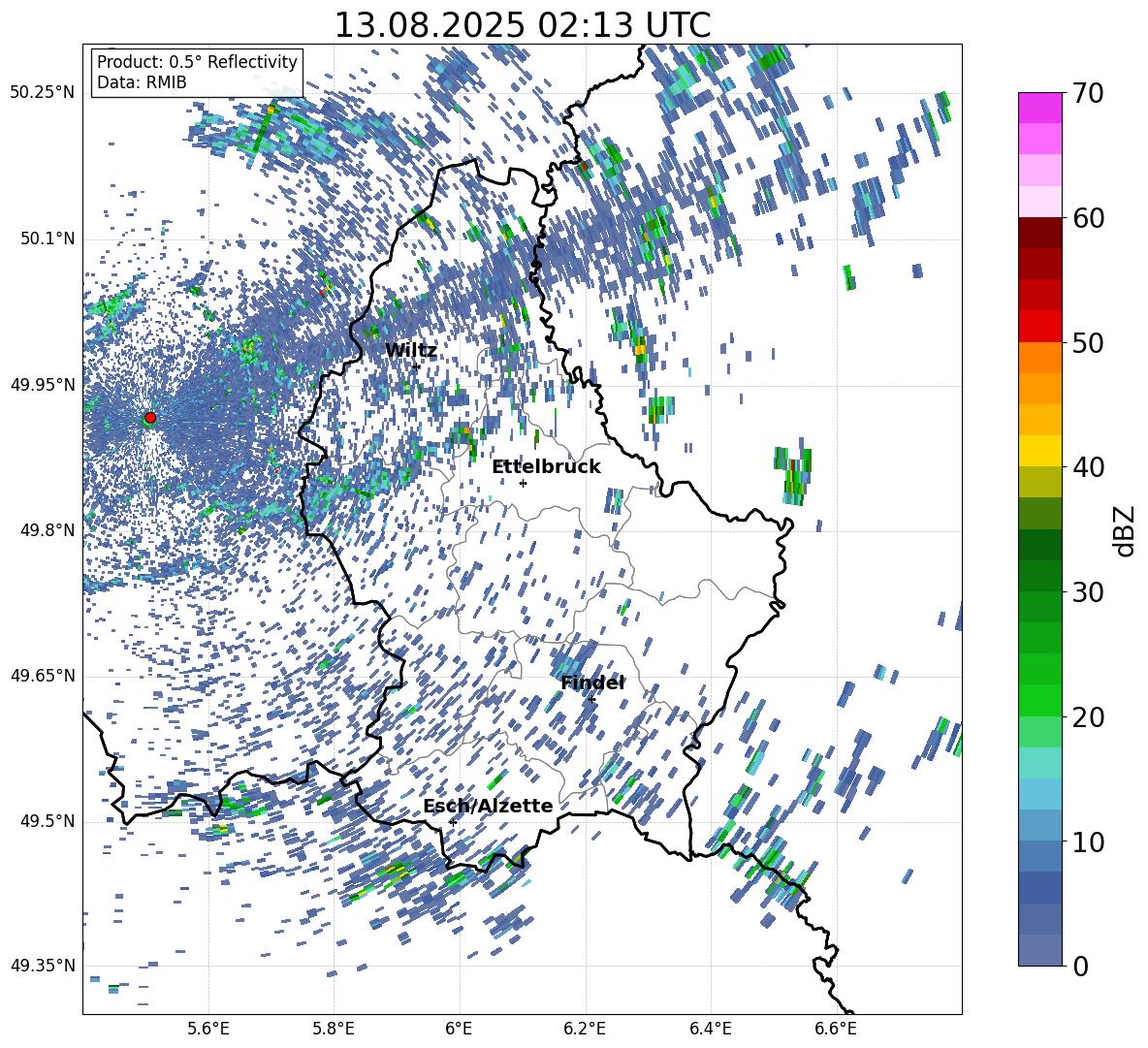Select the Ettelbruck city label
The height and width of the screenshot is (1048, 1148).
[x=546, y=467]
